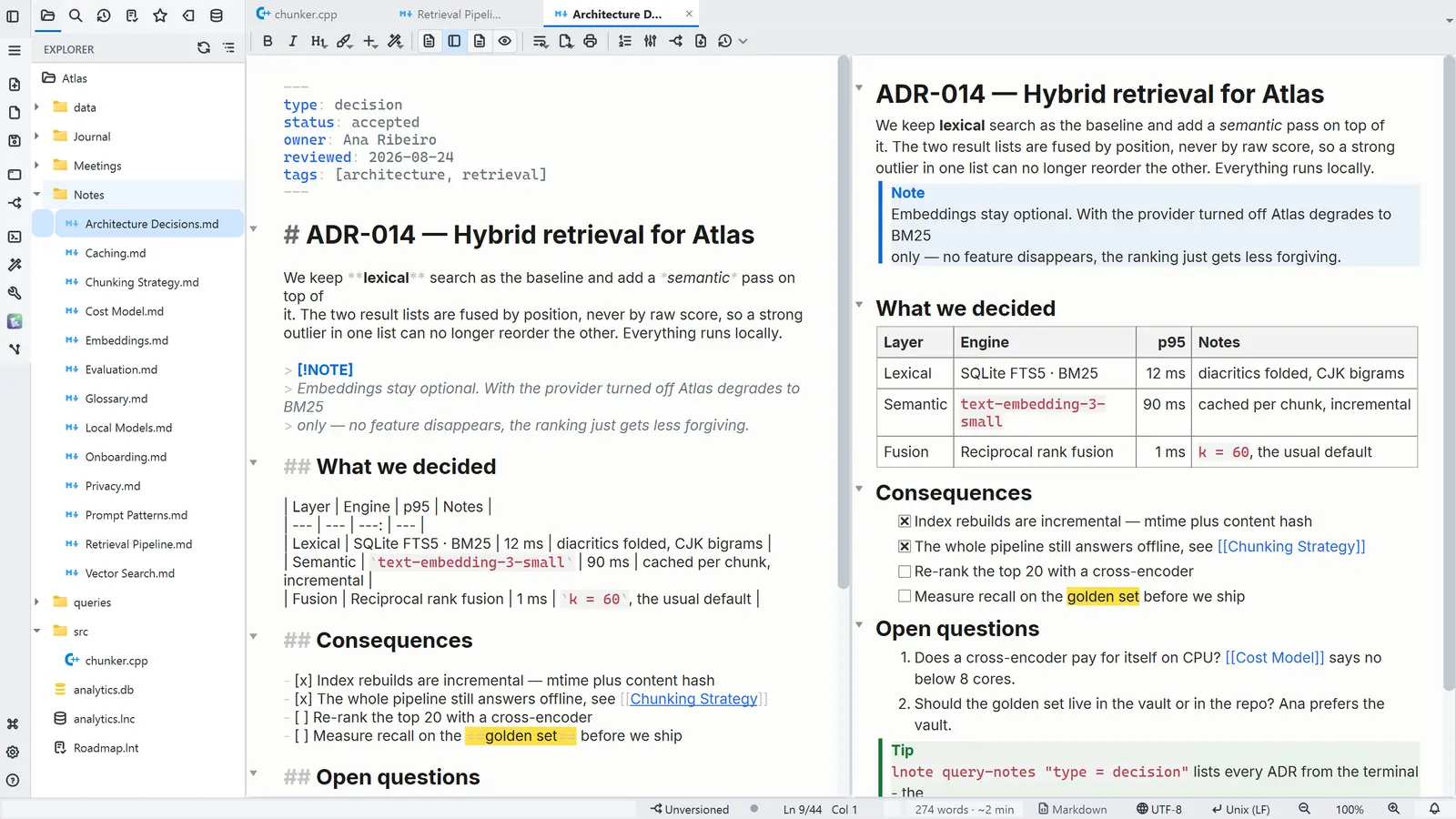Open Roadmap.lnt file
Screen dimensions: 1456x819
[x=106, y=748]
